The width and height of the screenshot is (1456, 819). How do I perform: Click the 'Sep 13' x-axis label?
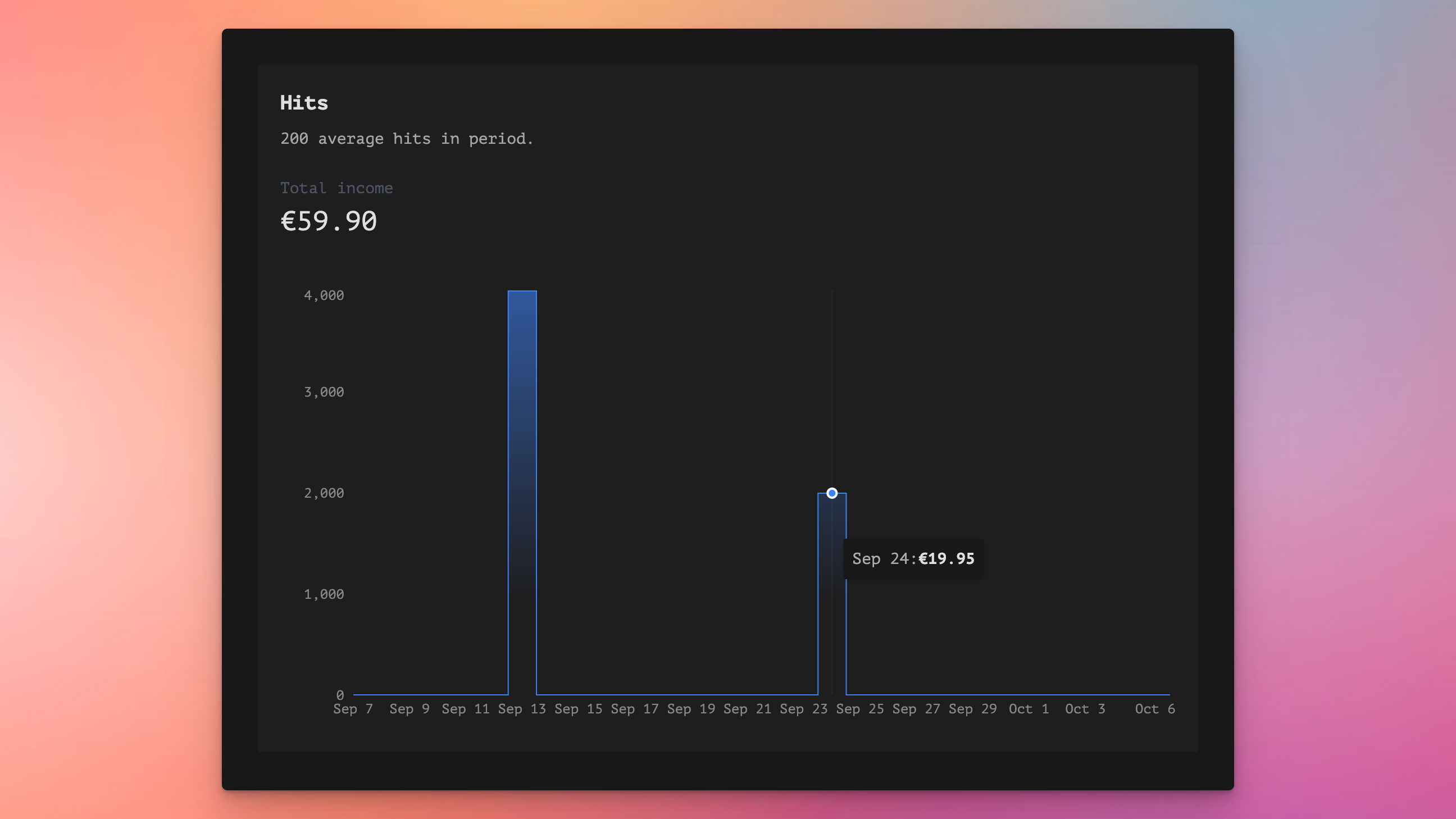[522, 709]
